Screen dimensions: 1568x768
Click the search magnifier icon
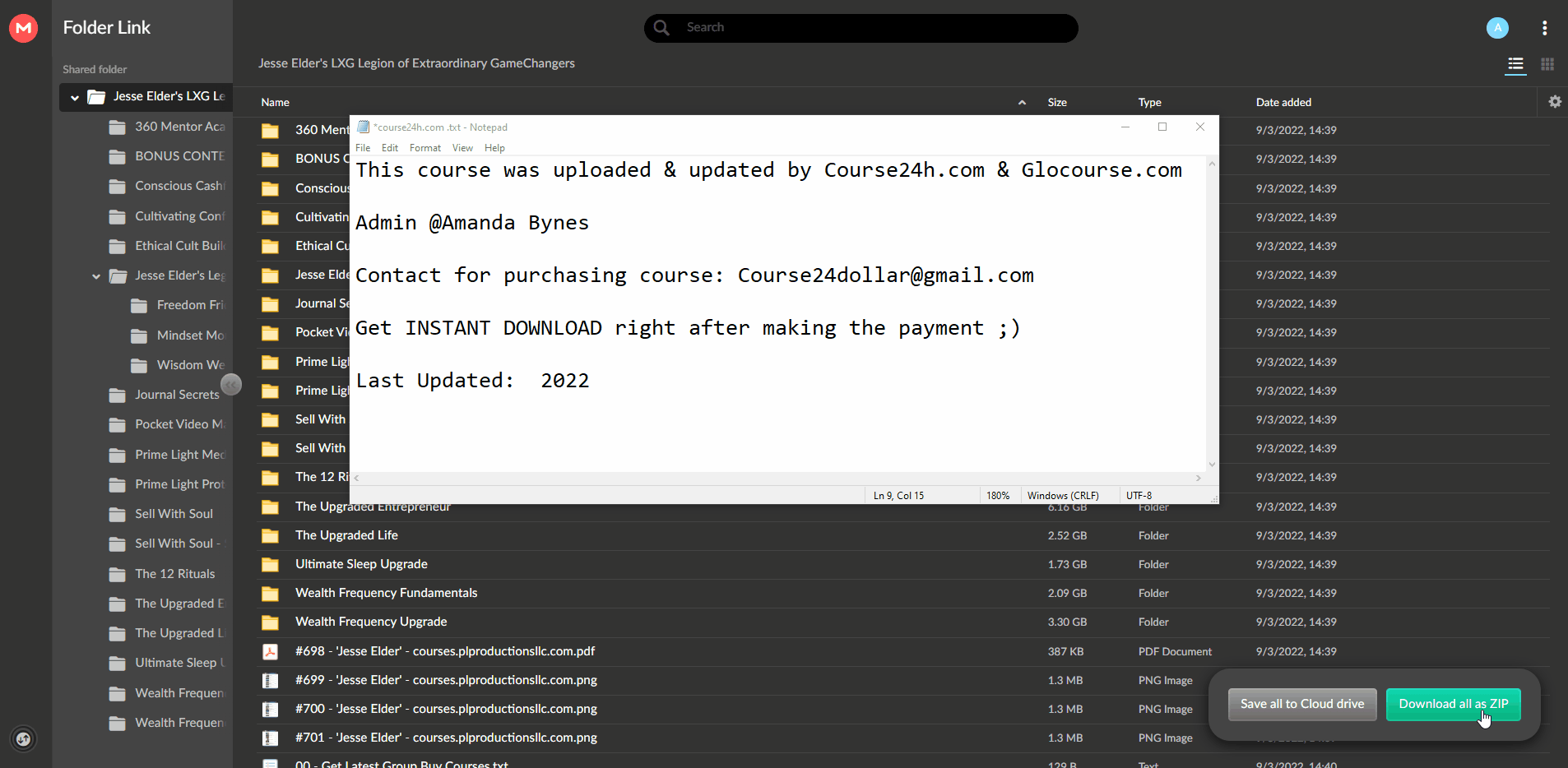[661, 27]
